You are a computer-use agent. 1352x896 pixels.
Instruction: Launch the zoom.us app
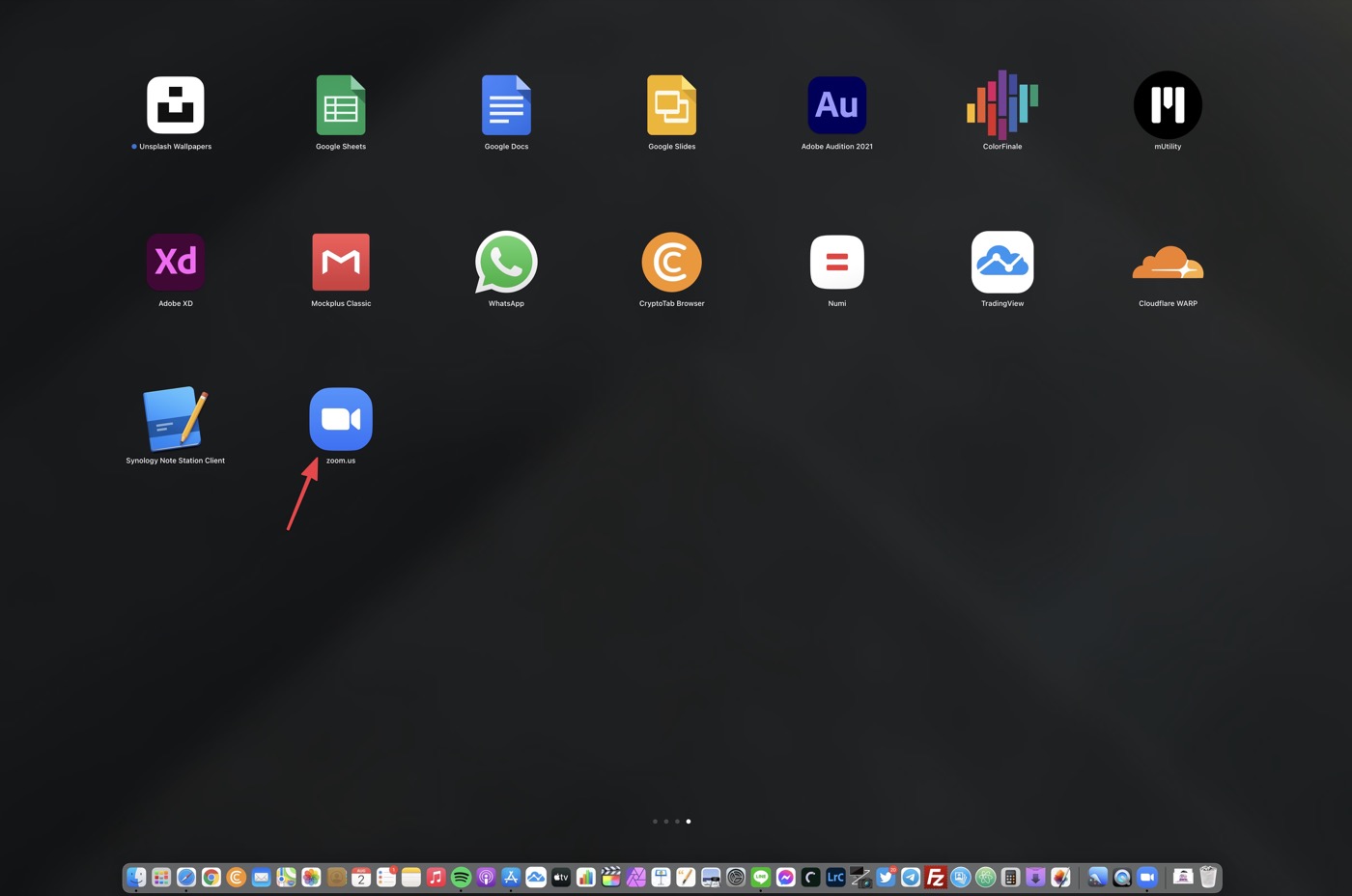(x=341, y=419)
